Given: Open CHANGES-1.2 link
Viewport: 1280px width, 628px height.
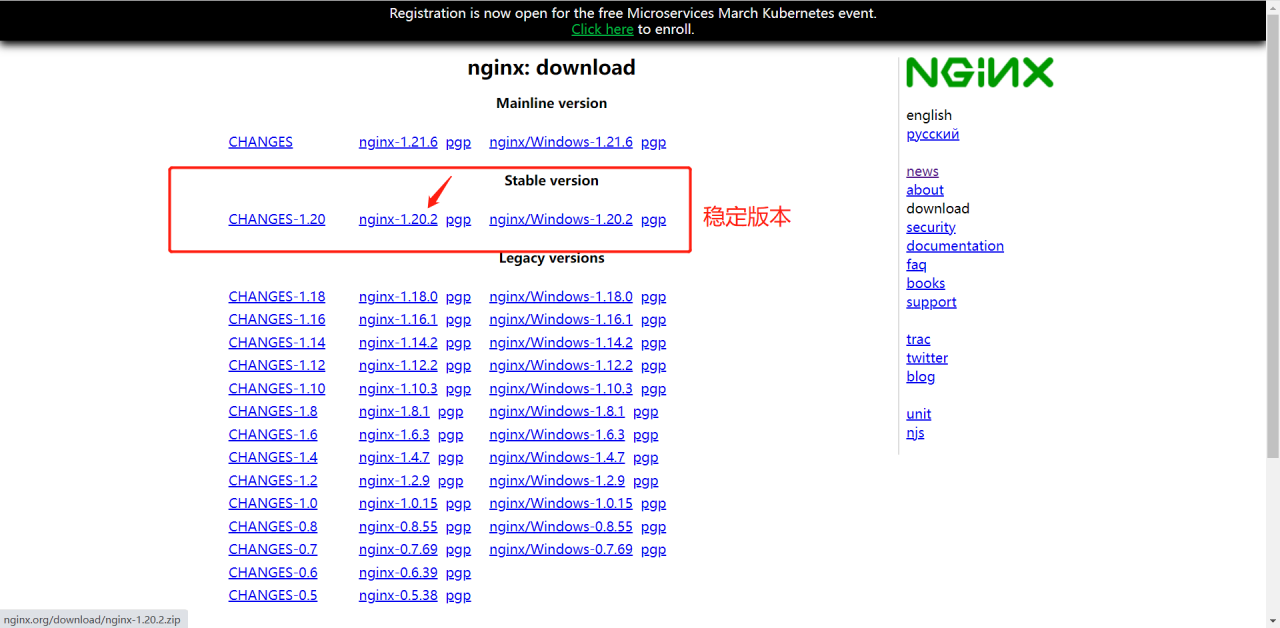Looking at the screenshot, I should pyautogui.click(x=273, y=480).
